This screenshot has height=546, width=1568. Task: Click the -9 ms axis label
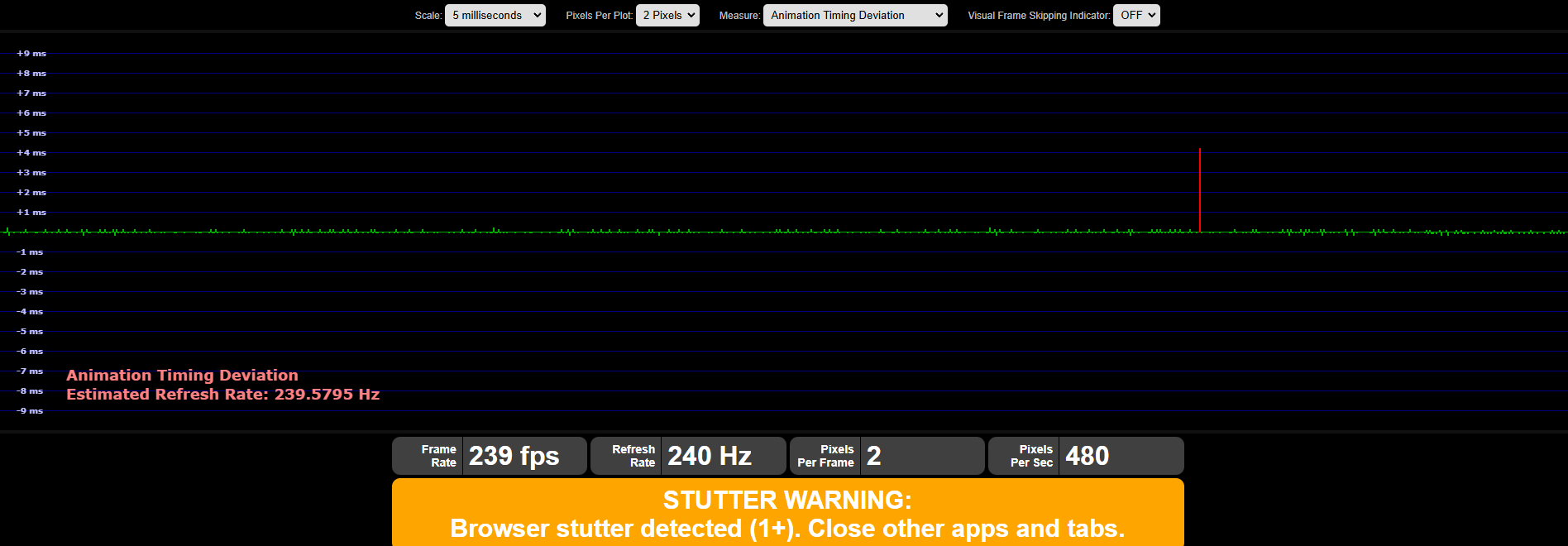pyautogui.click(x=30, y=411)
